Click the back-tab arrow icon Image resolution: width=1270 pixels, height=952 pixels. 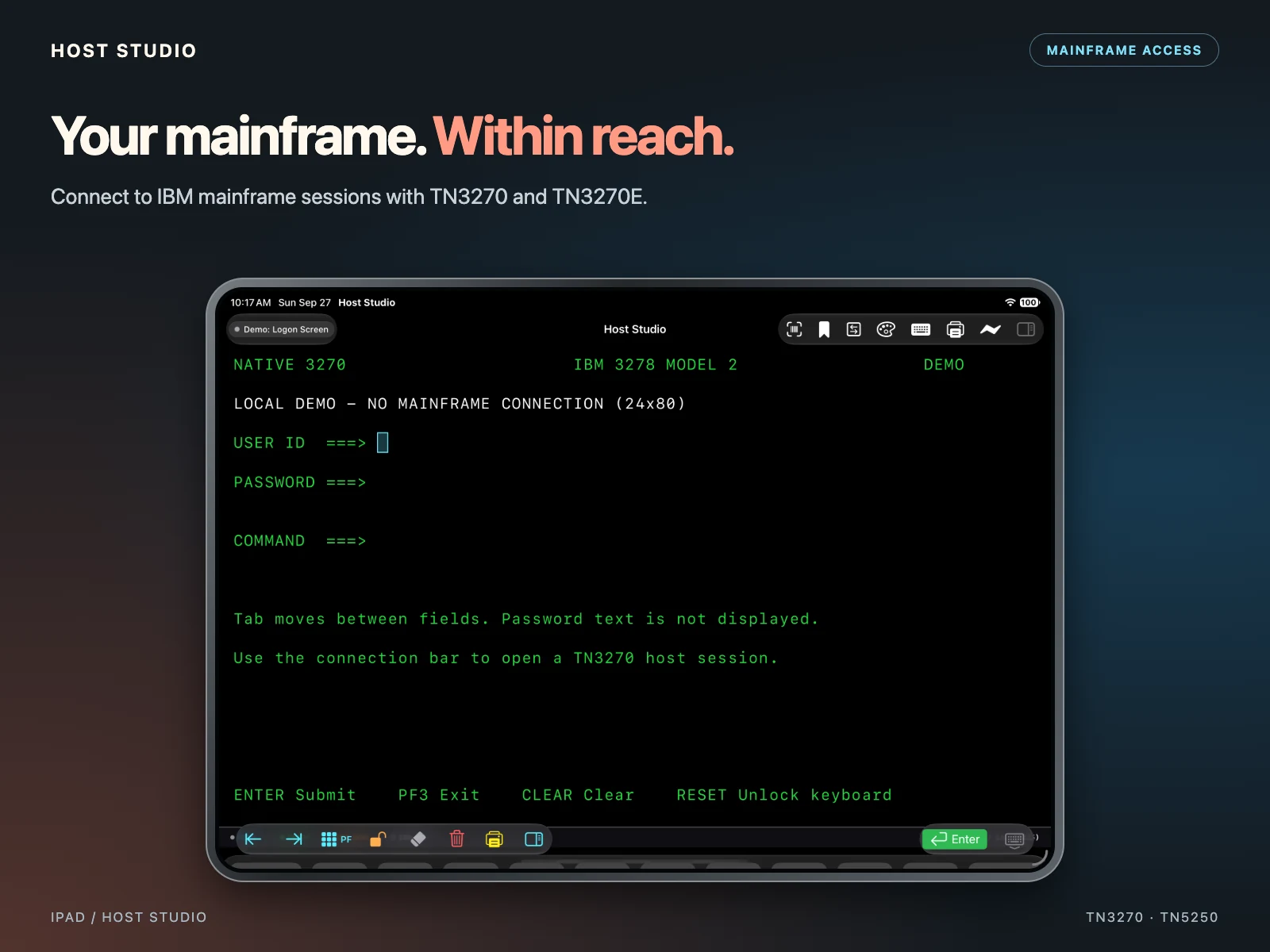coord(253,839)
